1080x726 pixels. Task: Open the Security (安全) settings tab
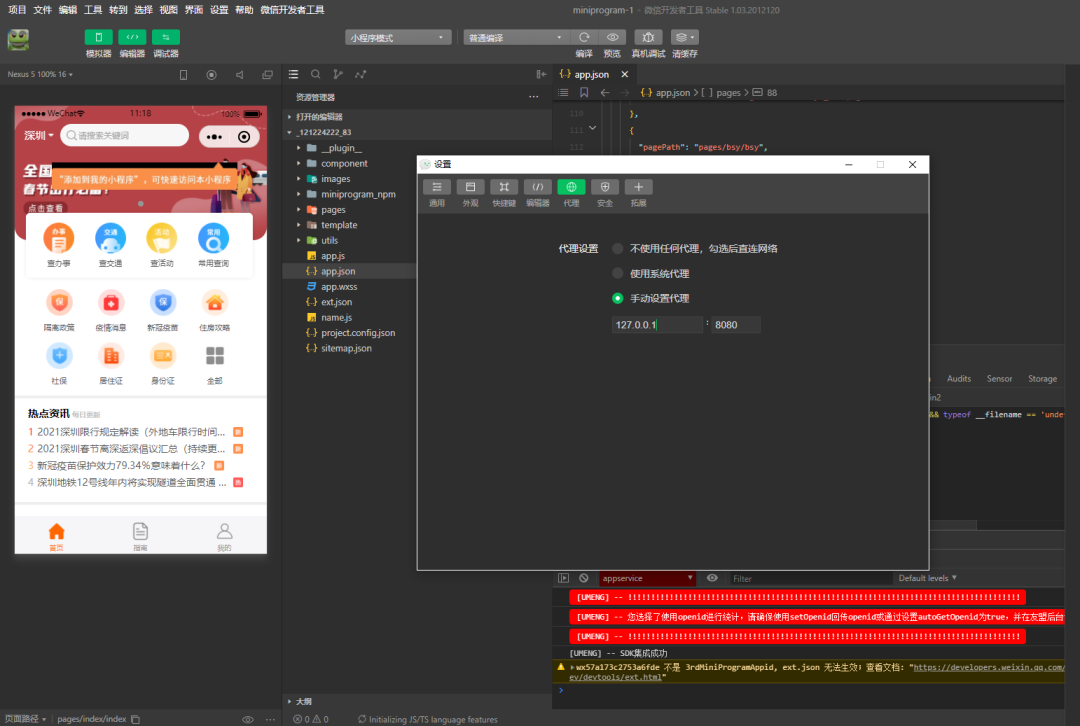pos(605,187)
